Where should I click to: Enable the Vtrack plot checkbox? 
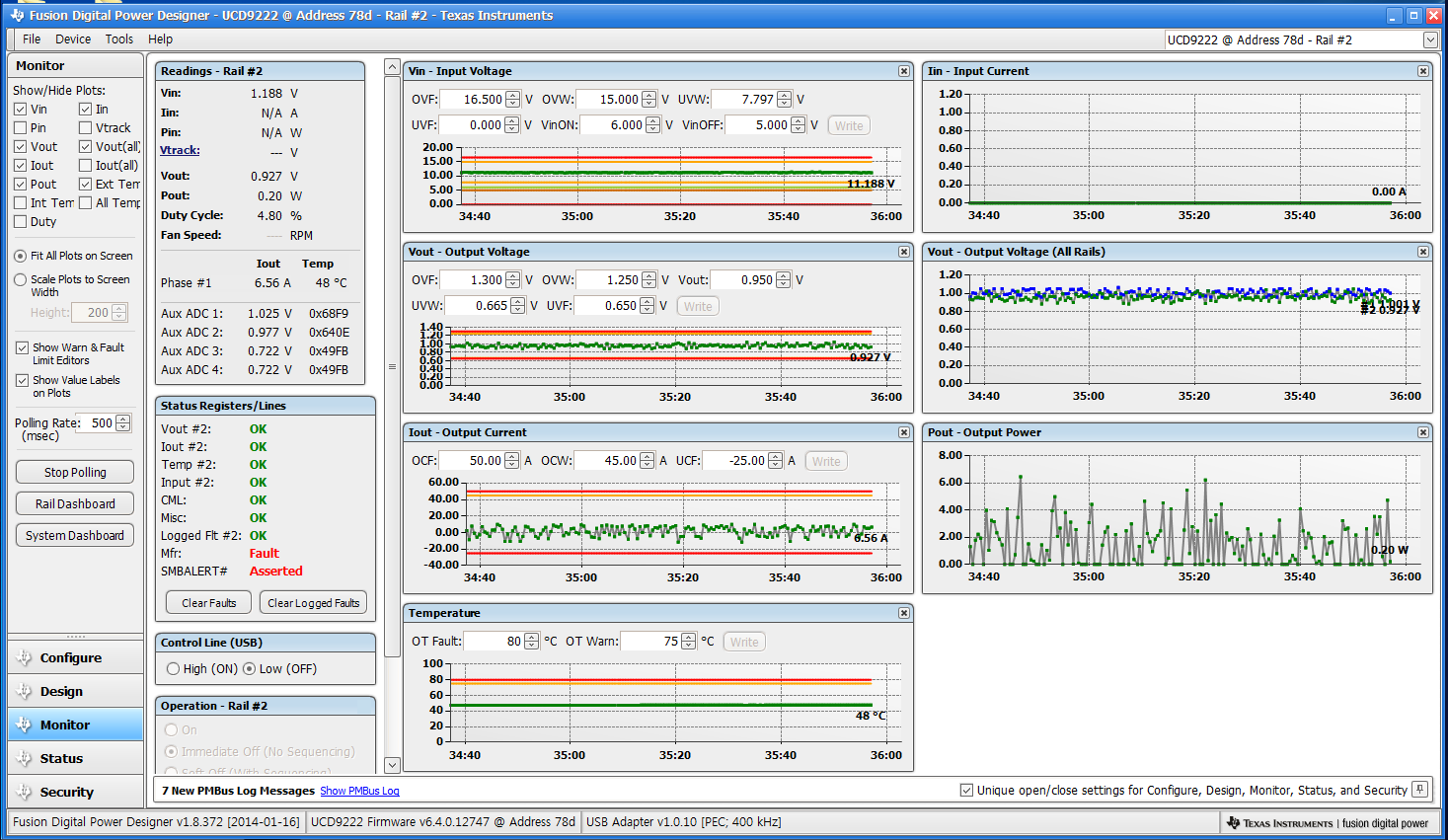click(x=85, y=128)
